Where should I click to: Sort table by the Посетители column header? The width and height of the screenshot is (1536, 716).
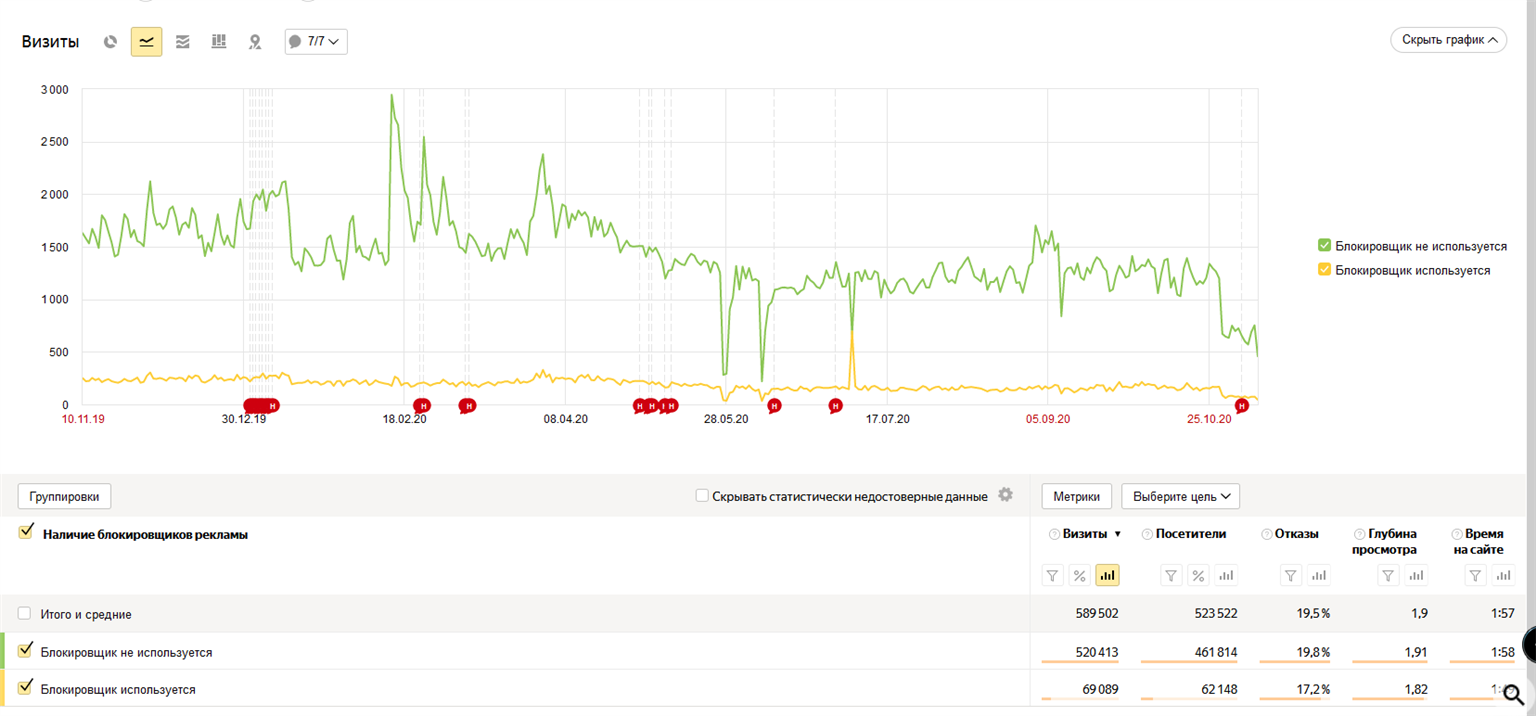point(1190,534)
